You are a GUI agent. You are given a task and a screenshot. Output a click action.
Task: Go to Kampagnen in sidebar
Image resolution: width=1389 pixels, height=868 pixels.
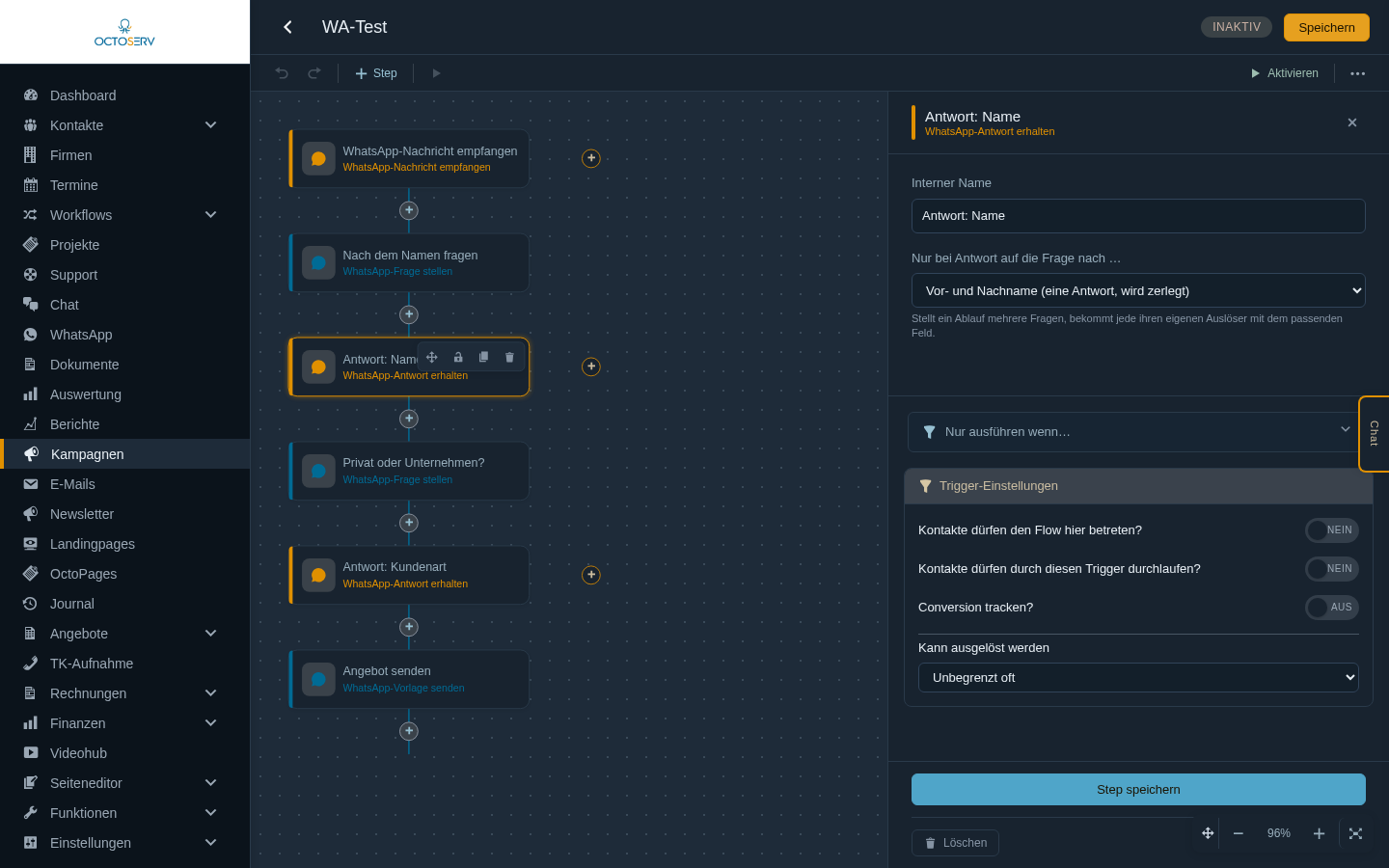tap(125, 454)
